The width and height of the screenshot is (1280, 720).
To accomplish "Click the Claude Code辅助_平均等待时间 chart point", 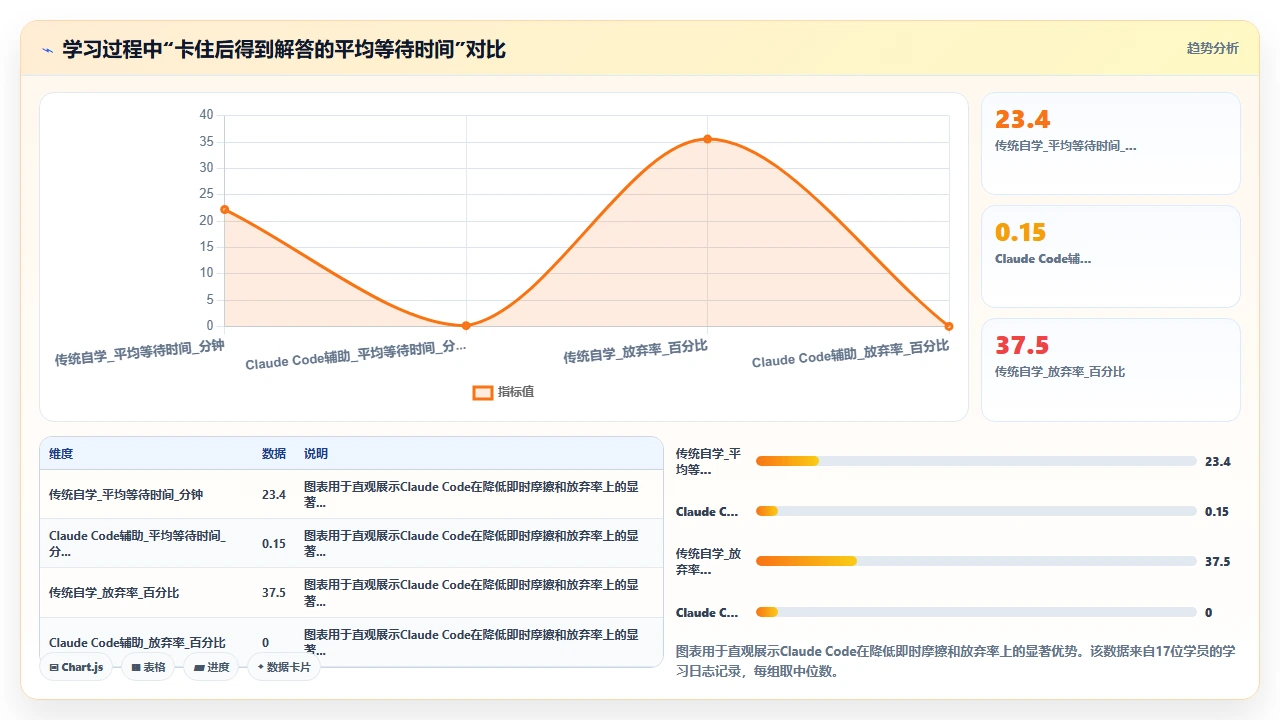I will [466, 325].
